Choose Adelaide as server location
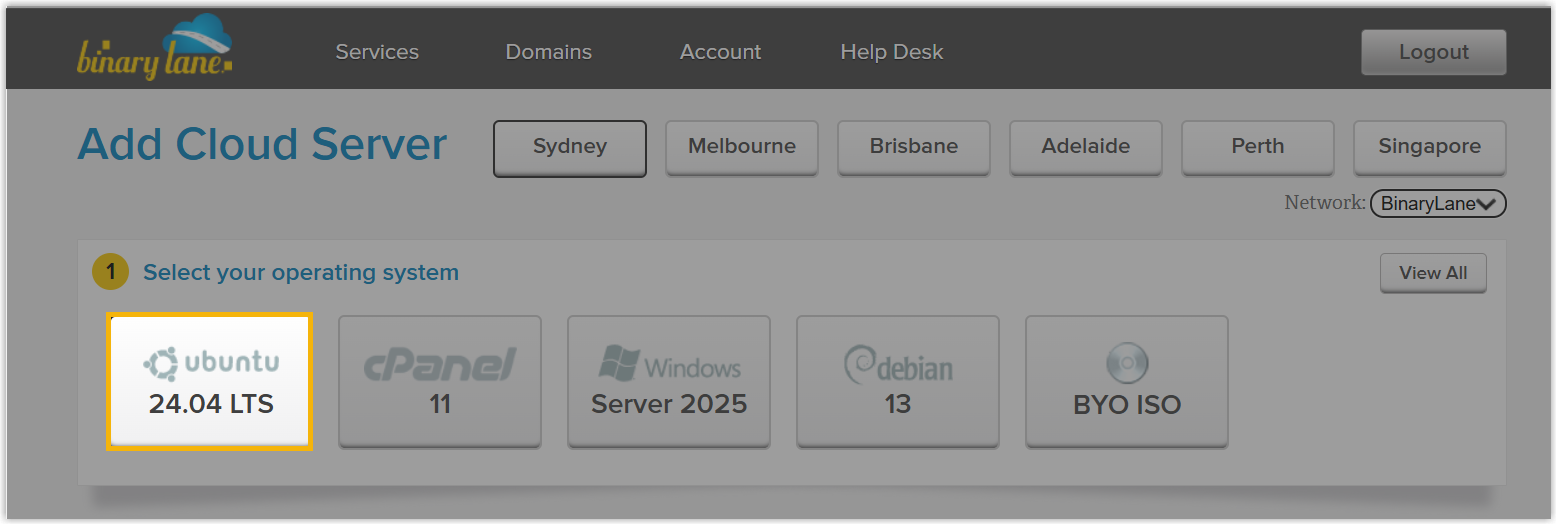Image resolution: width=1557 pixels, height=525 pixels. tap(1086, 147)
